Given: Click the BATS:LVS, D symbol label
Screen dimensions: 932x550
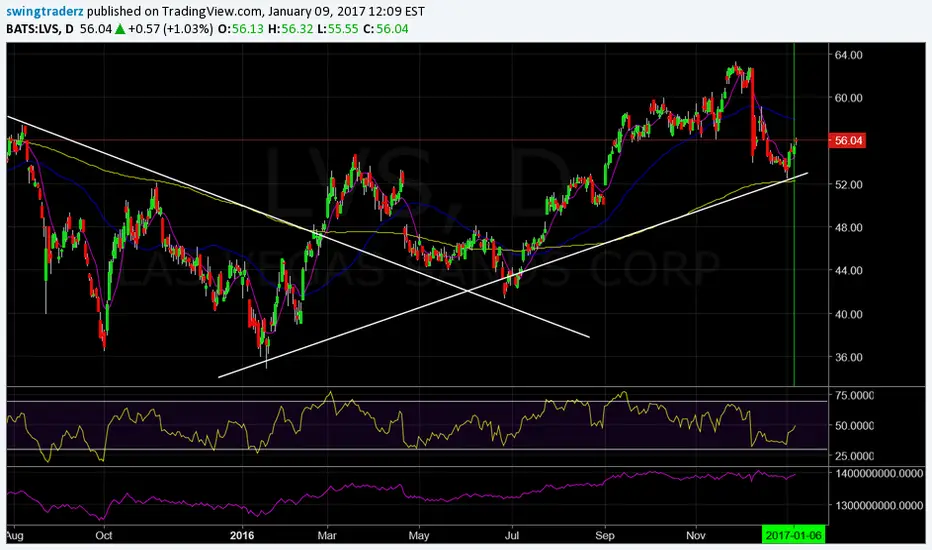Looking at the screenshot, I should point(40,29).
